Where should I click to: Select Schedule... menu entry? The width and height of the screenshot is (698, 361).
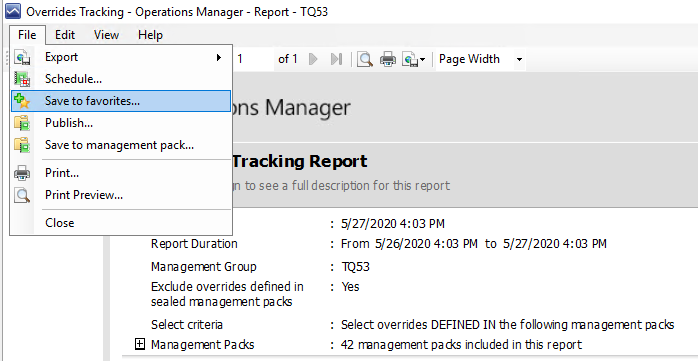tap(121, 79)
